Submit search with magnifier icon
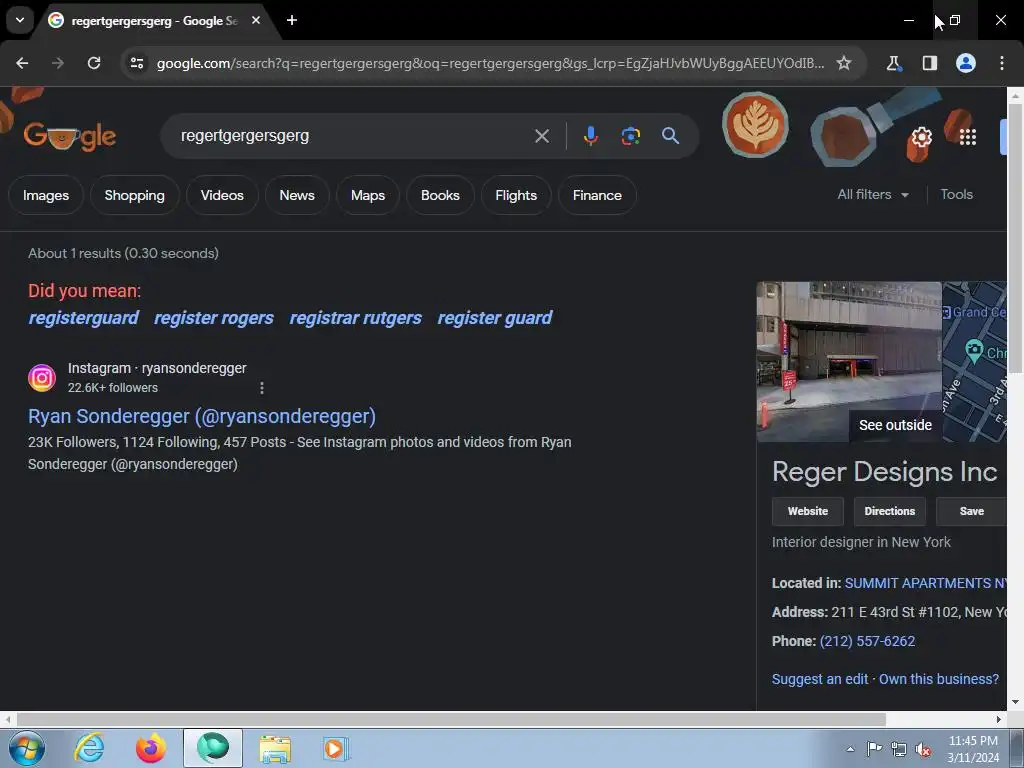This screenshot has width=1024, height=768. coord(671,136)
